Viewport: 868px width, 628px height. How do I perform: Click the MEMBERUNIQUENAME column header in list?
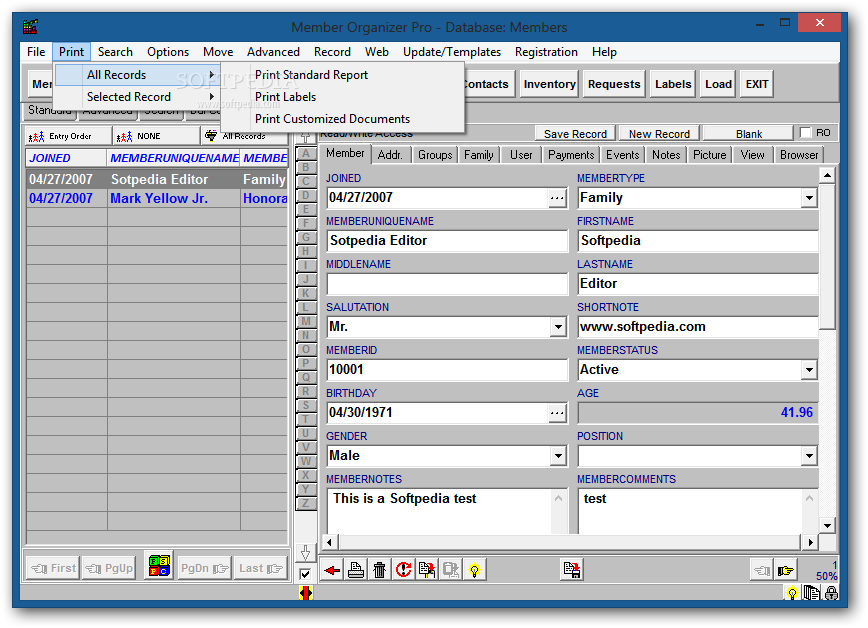click(x=174, y=158)
